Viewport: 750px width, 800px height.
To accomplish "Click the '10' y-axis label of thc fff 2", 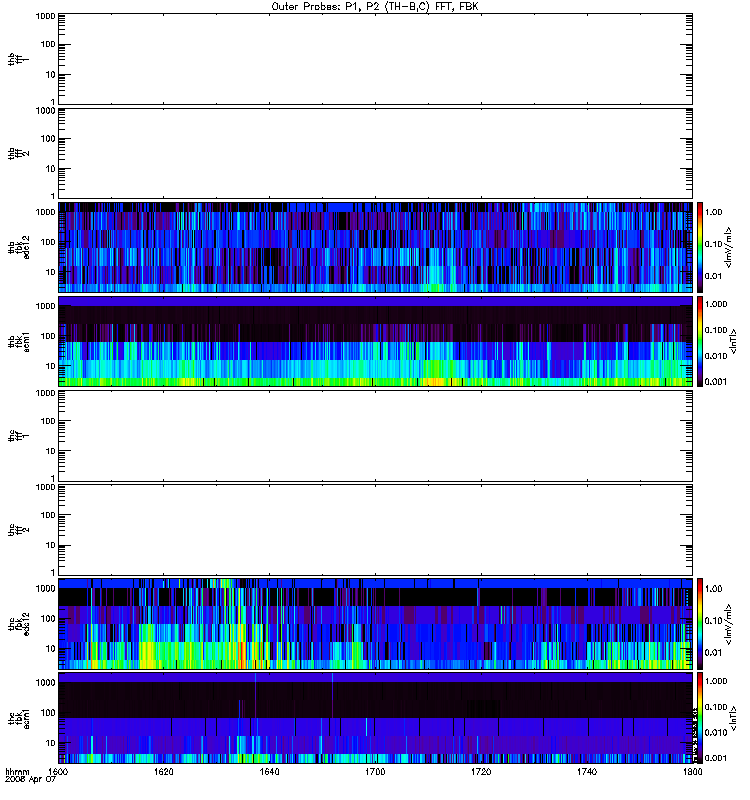I will click(51, 545).
